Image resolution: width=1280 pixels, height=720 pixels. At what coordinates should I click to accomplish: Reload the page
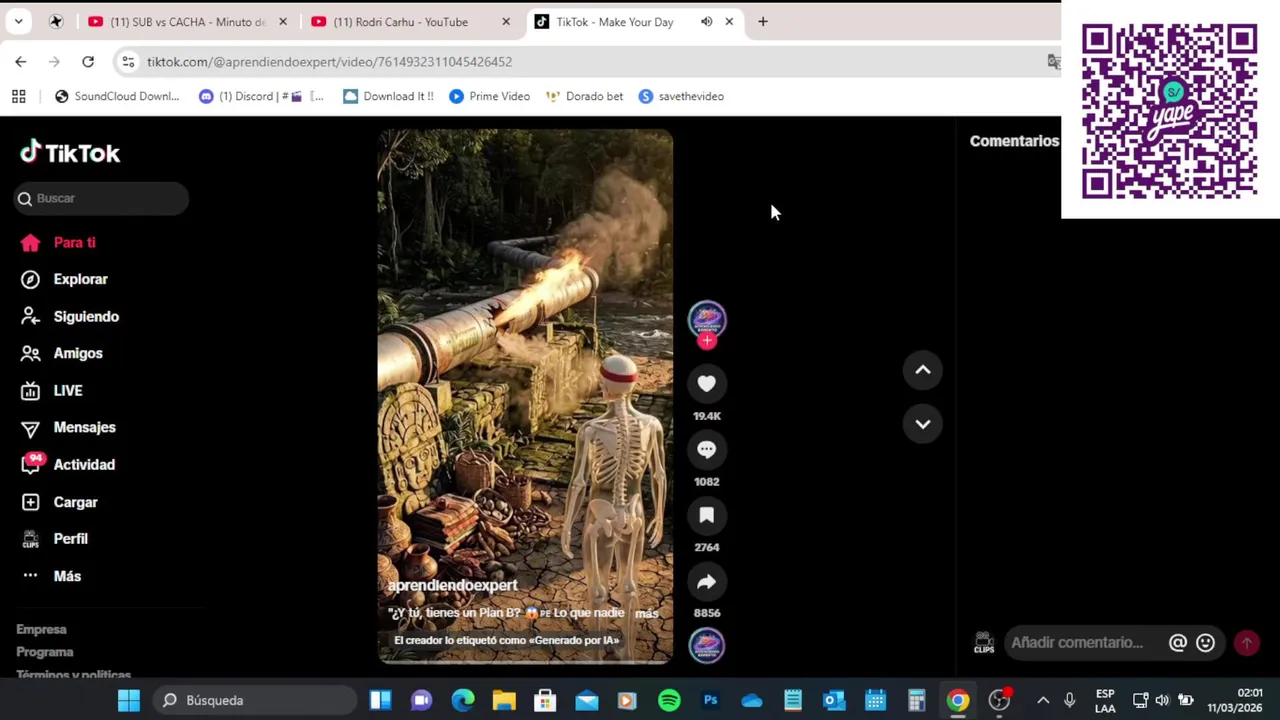pyautogui.click(x=88, y=62)
